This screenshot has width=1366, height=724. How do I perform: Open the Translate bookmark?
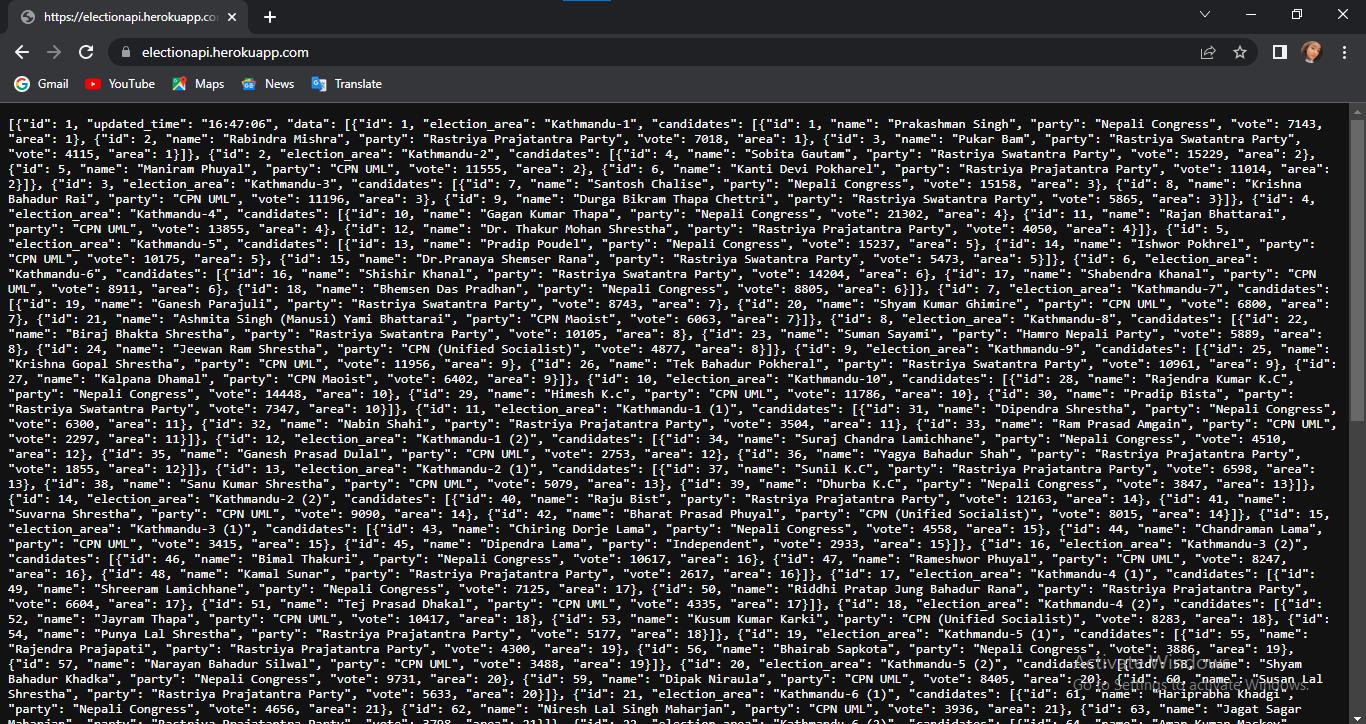[346, 84]
